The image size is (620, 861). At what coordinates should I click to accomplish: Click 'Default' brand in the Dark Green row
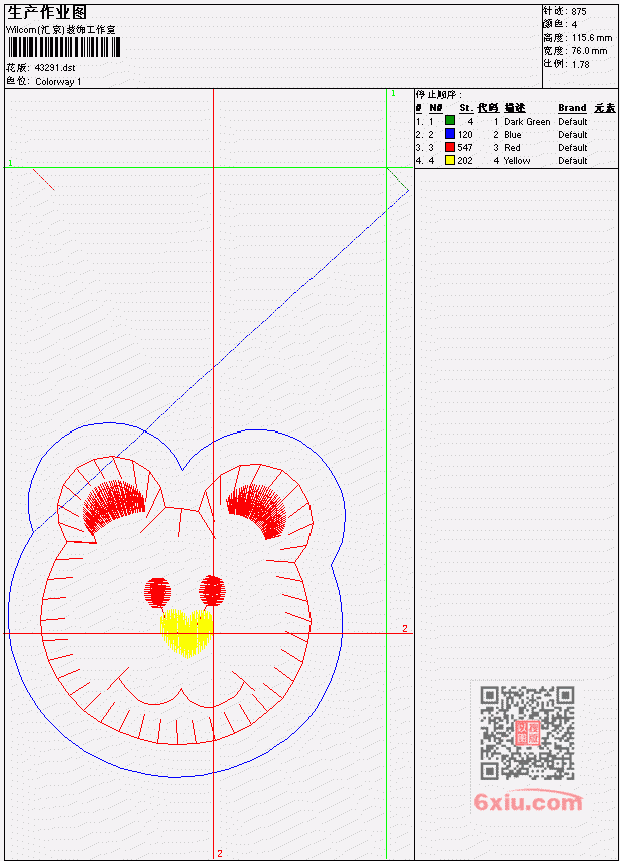(x=573, y=121)
